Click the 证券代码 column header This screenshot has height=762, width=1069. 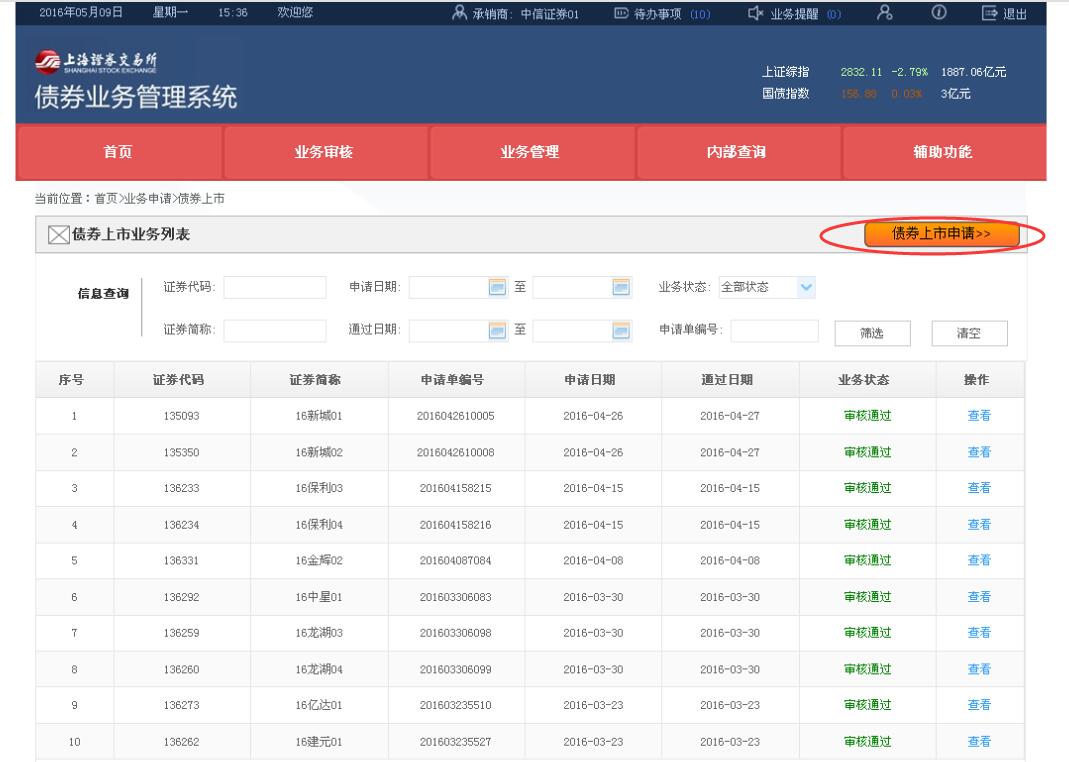pyautogui.click(x=179, y=380)
